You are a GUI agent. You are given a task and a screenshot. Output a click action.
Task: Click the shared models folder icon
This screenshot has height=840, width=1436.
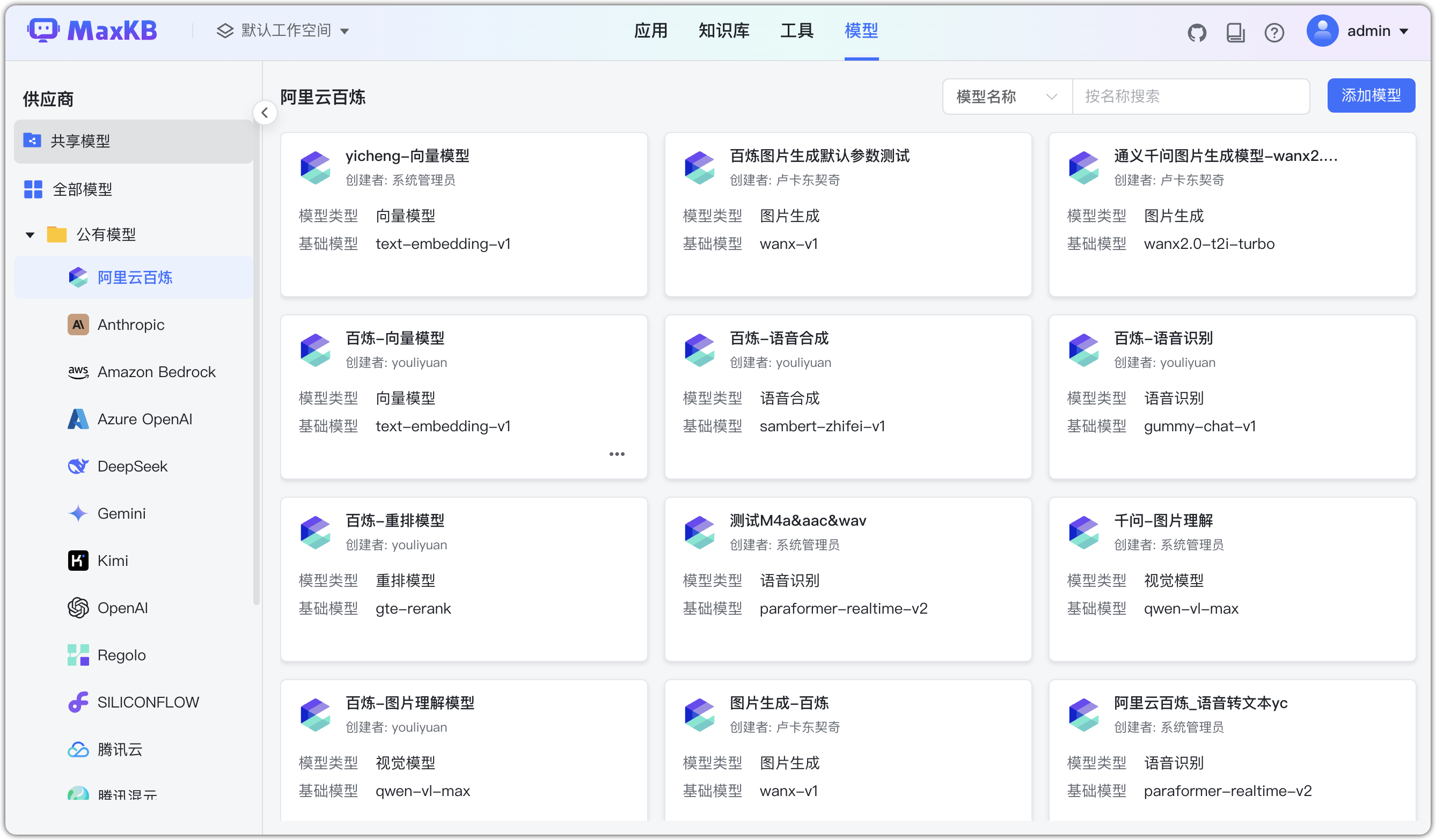pyautogui.click(x=32, y=140)
